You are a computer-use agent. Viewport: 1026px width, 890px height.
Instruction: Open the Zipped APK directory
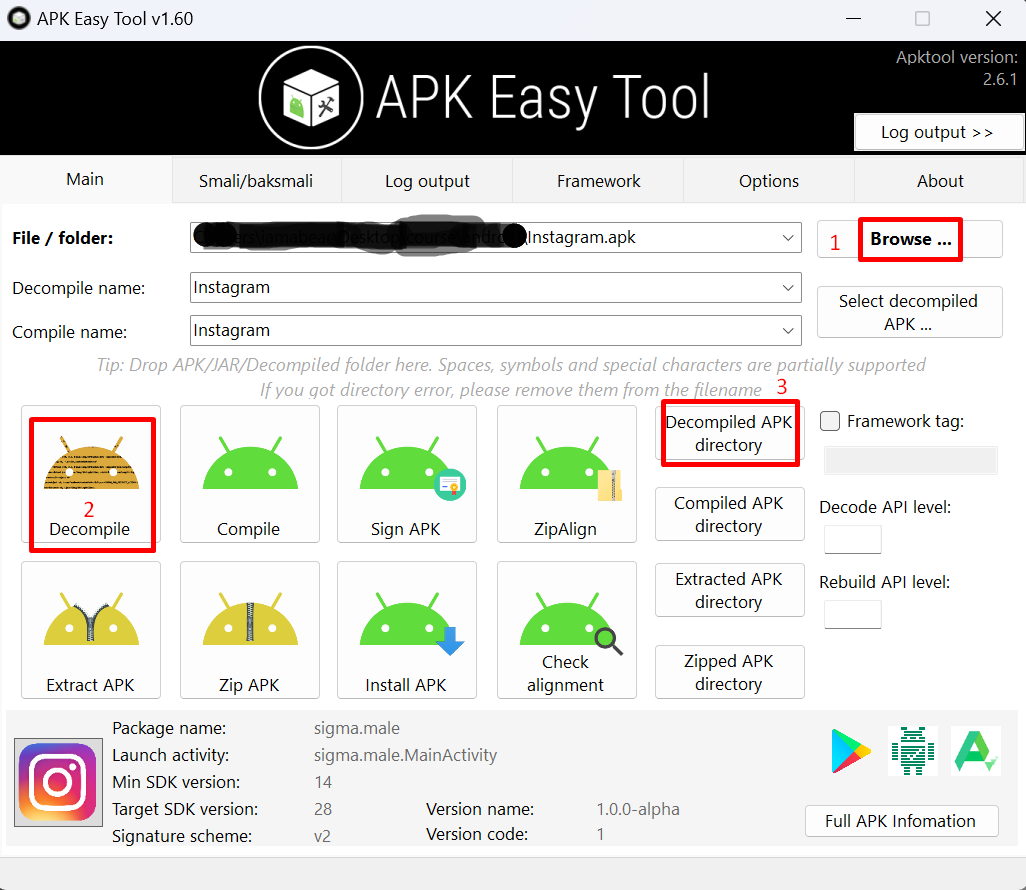pos(730,672)
